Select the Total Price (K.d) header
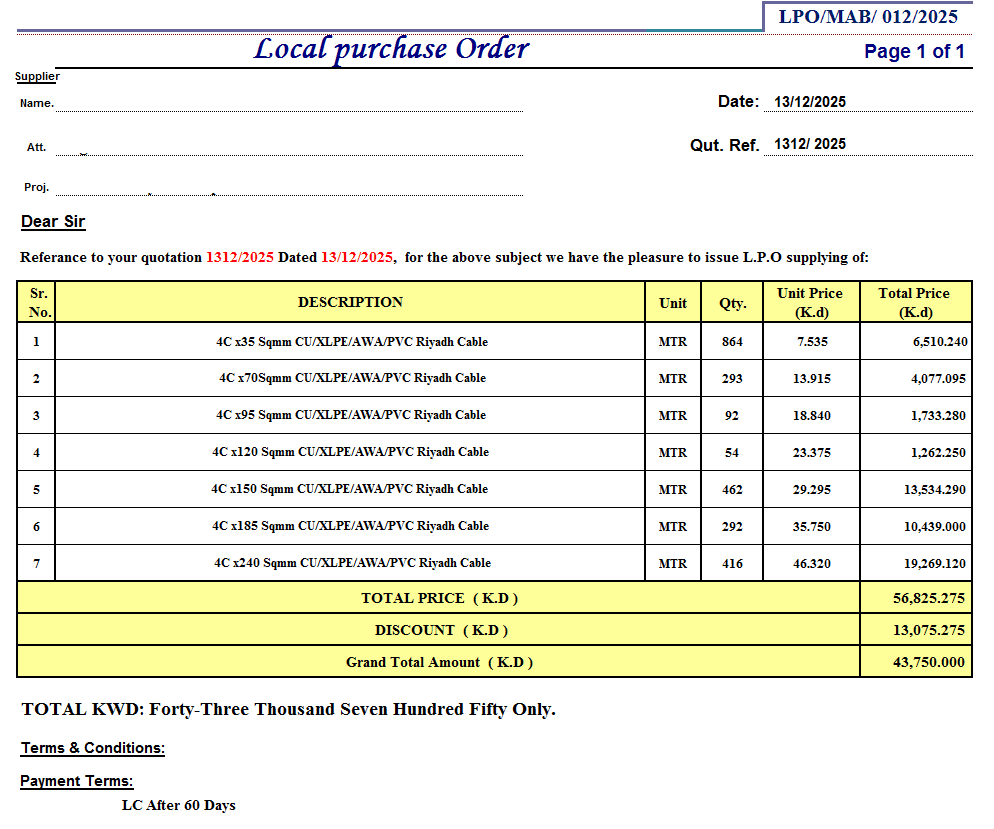Viewport: 994px width, 829px height. (x=914, y=302)
